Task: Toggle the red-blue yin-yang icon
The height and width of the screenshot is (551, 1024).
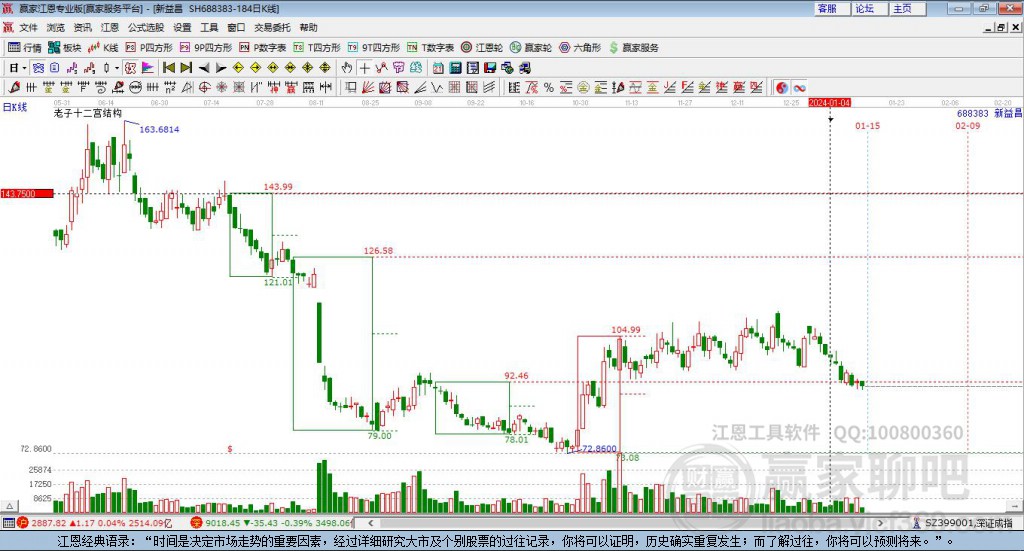Action: (x=782, y=87)
